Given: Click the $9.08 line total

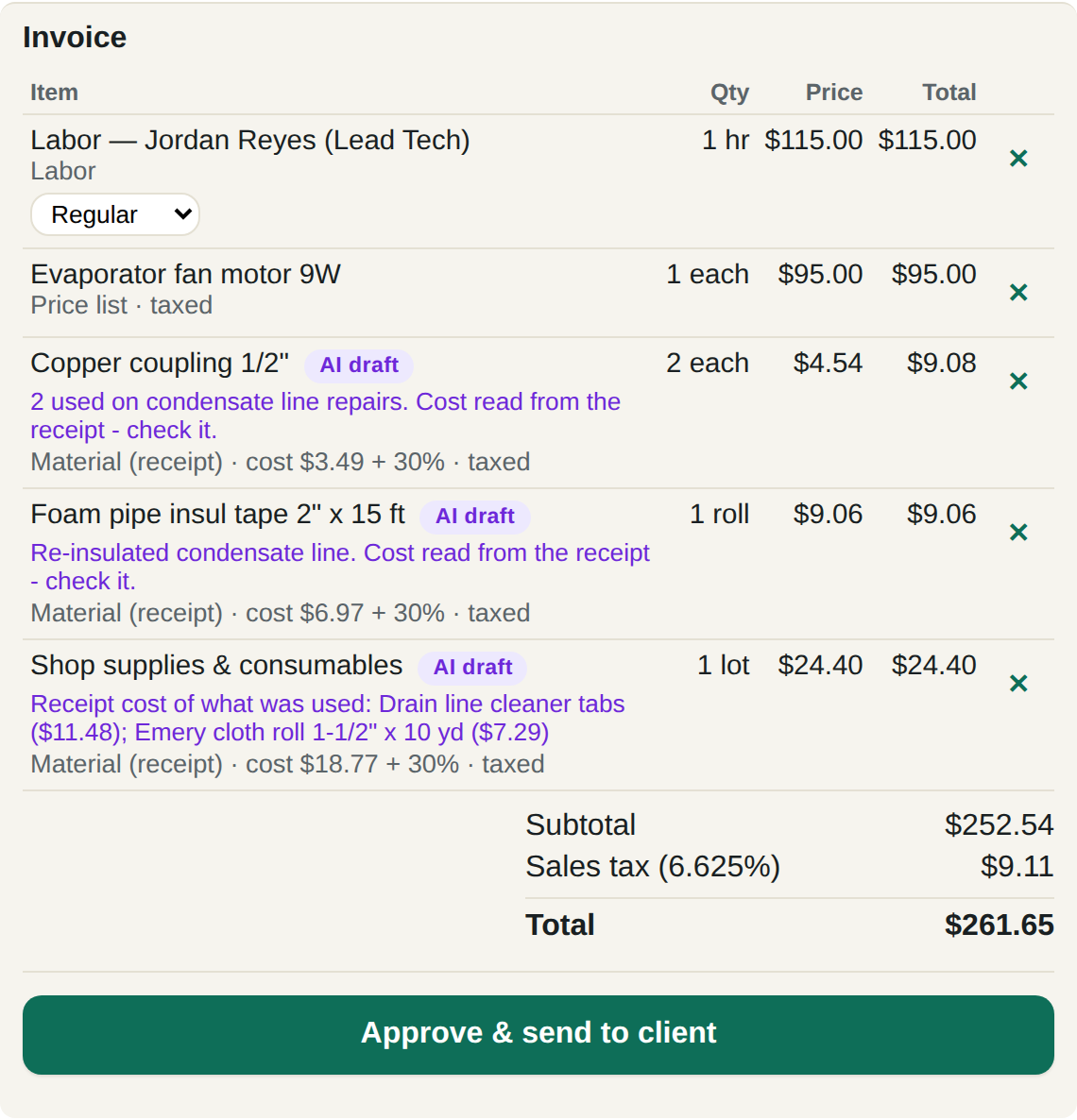Looking at the screenshot, I should click(x=941, y=363).
